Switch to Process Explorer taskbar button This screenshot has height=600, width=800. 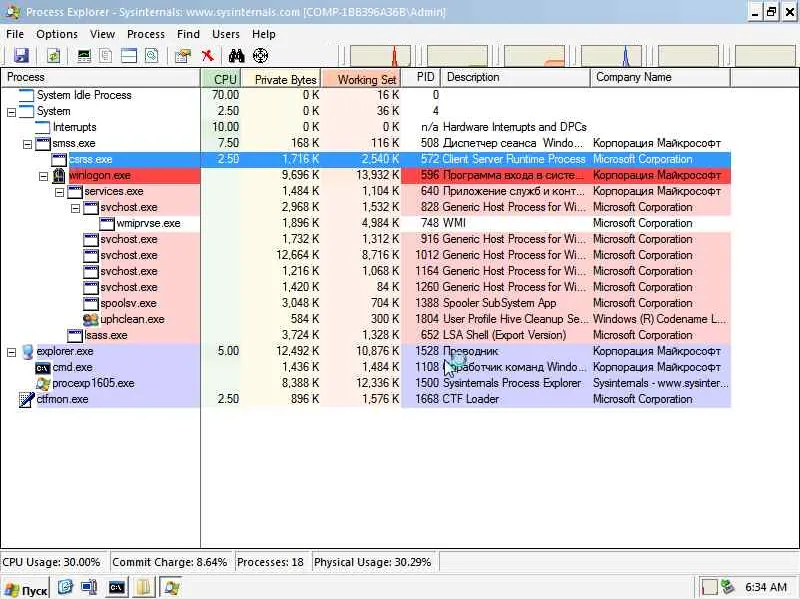coord(171,588)
